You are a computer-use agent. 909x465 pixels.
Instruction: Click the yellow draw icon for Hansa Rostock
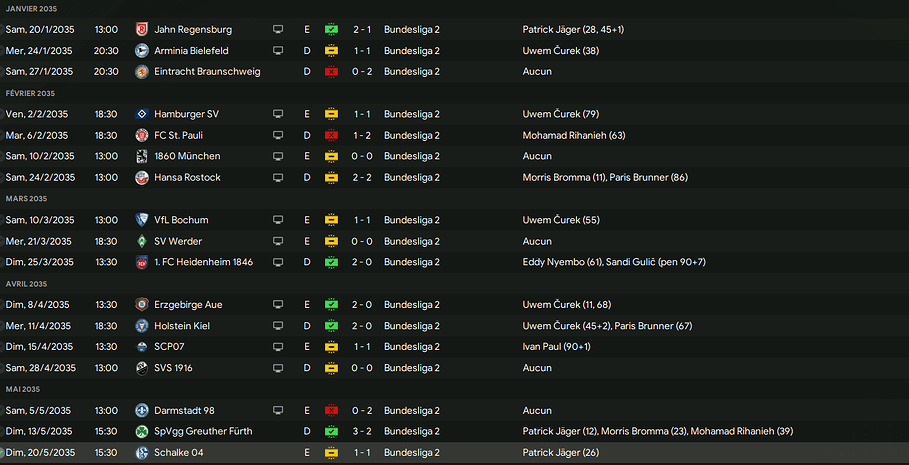point(331,178)
